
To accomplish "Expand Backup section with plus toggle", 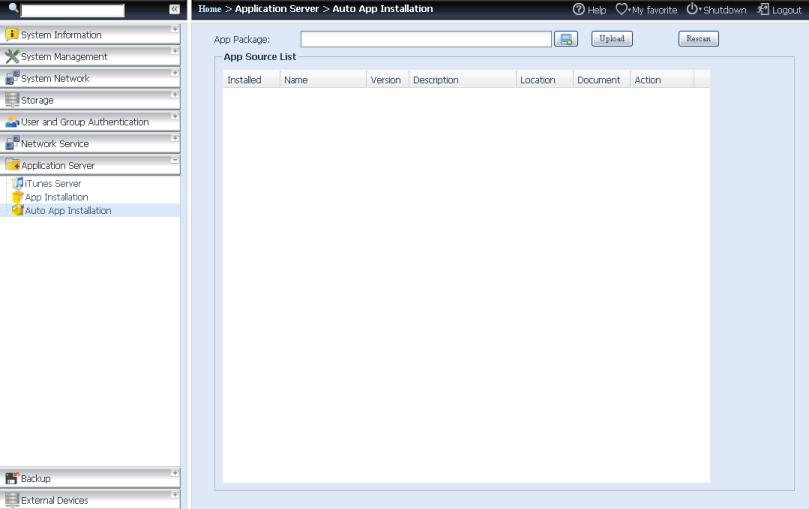I will tap(175, 473).
